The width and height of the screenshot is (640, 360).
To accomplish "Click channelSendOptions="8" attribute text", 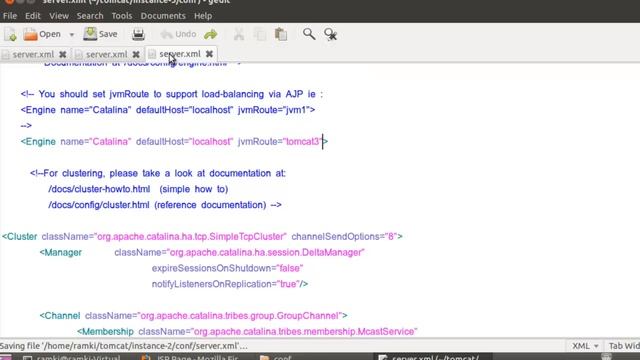I will click(x=344, y=237).
